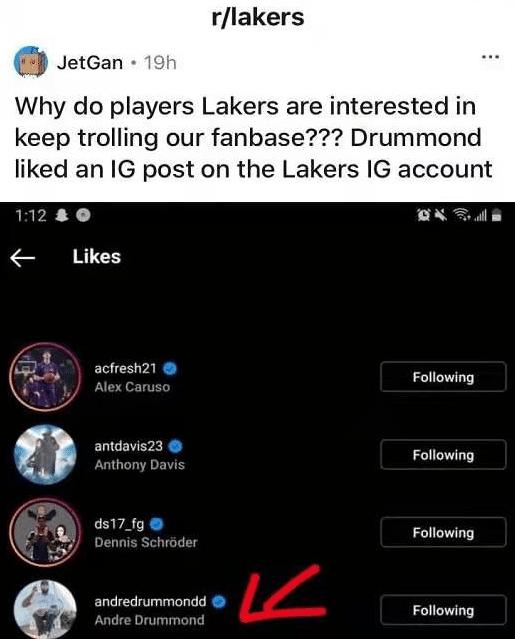Toggle Following button for Dennis Schröder

point(443,532)
